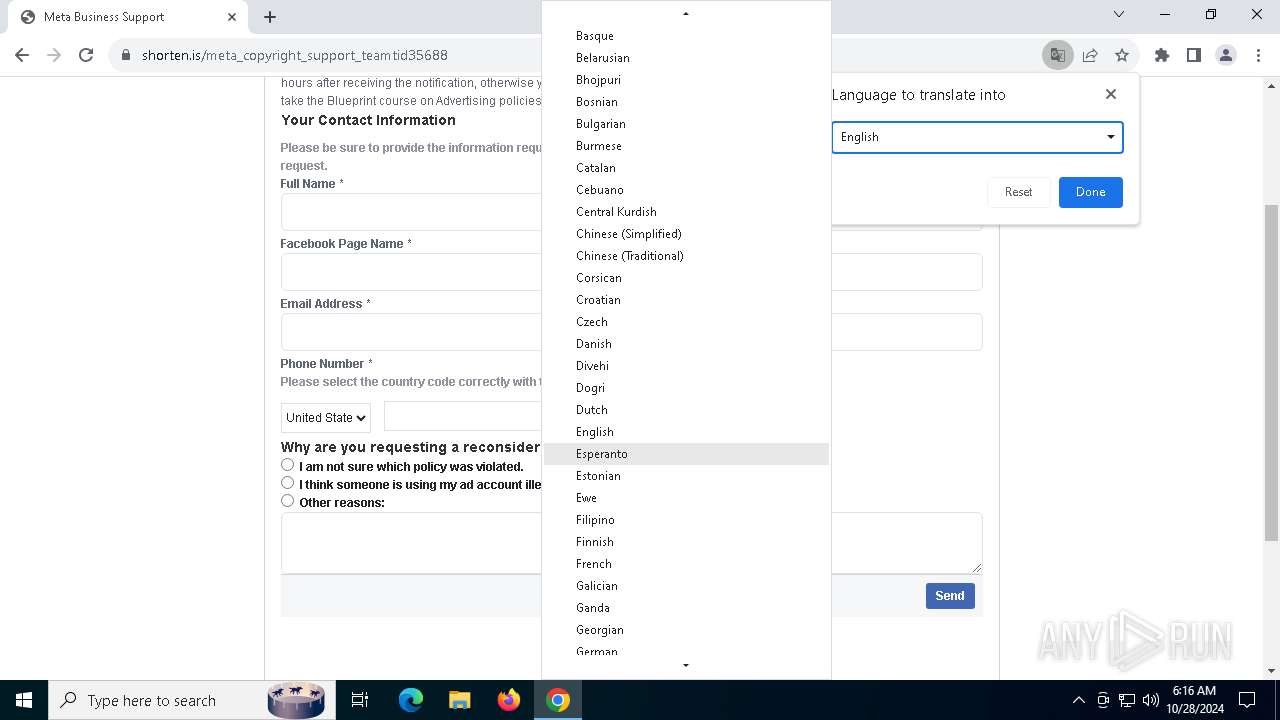Open Task View in taskbar
This screenshot has height=720, width=1280.
click(360, 700)
